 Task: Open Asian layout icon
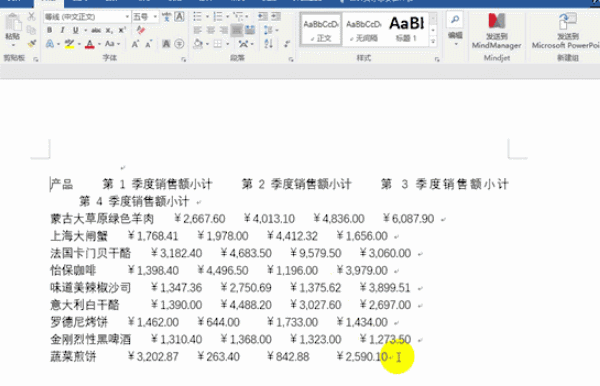coord(243,44)
